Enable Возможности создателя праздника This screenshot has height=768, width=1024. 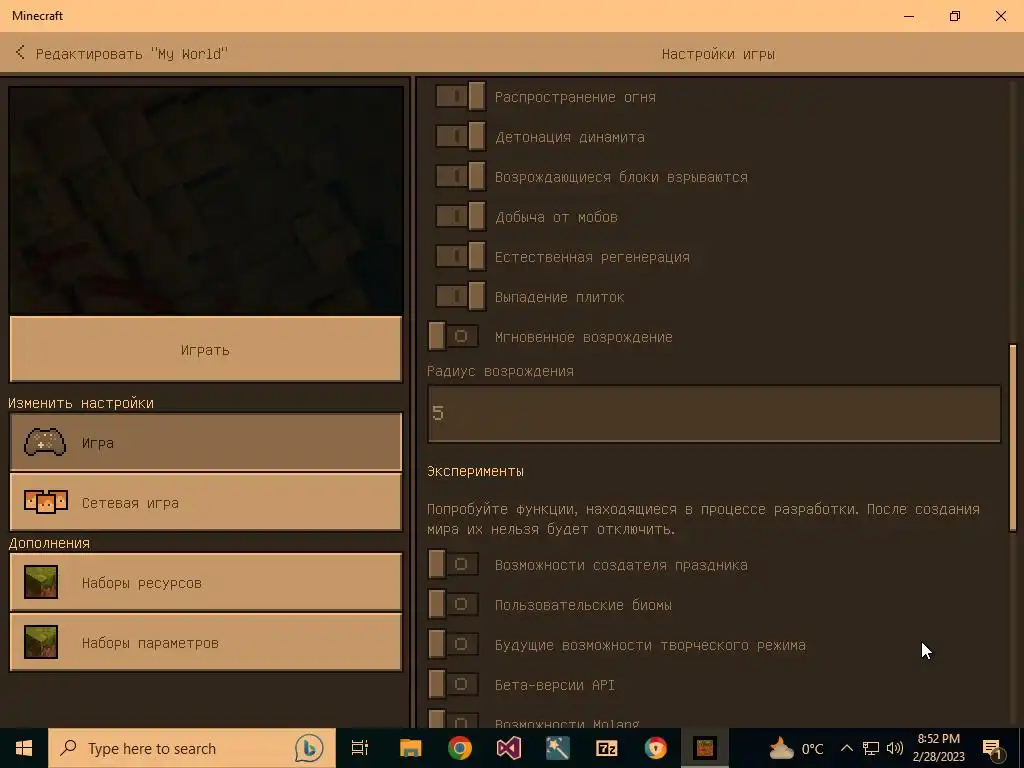click(453, 564)
